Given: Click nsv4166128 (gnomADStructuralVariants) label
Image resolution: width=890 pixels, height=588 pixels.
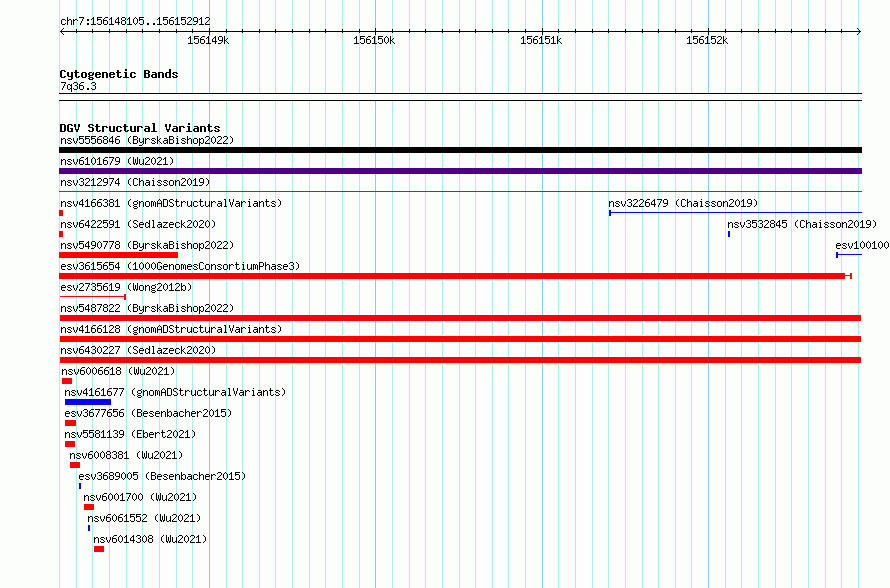Looking at the screenshot, I should point(171,329).
